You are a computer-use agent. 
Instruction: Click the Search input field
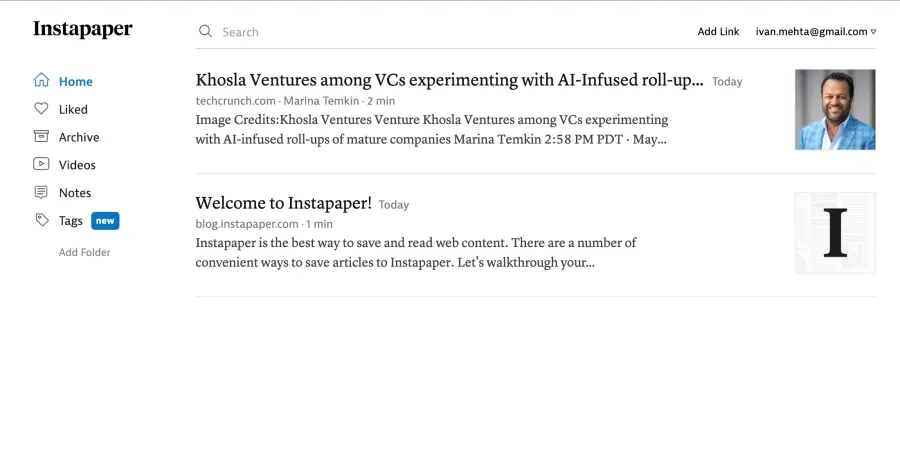click(x=442, y=32)
